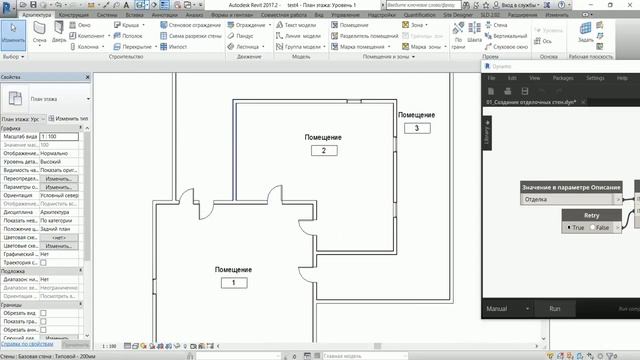
Task: Click the Отделка text field in Dynamo node
Action: (x=568, y=200)
